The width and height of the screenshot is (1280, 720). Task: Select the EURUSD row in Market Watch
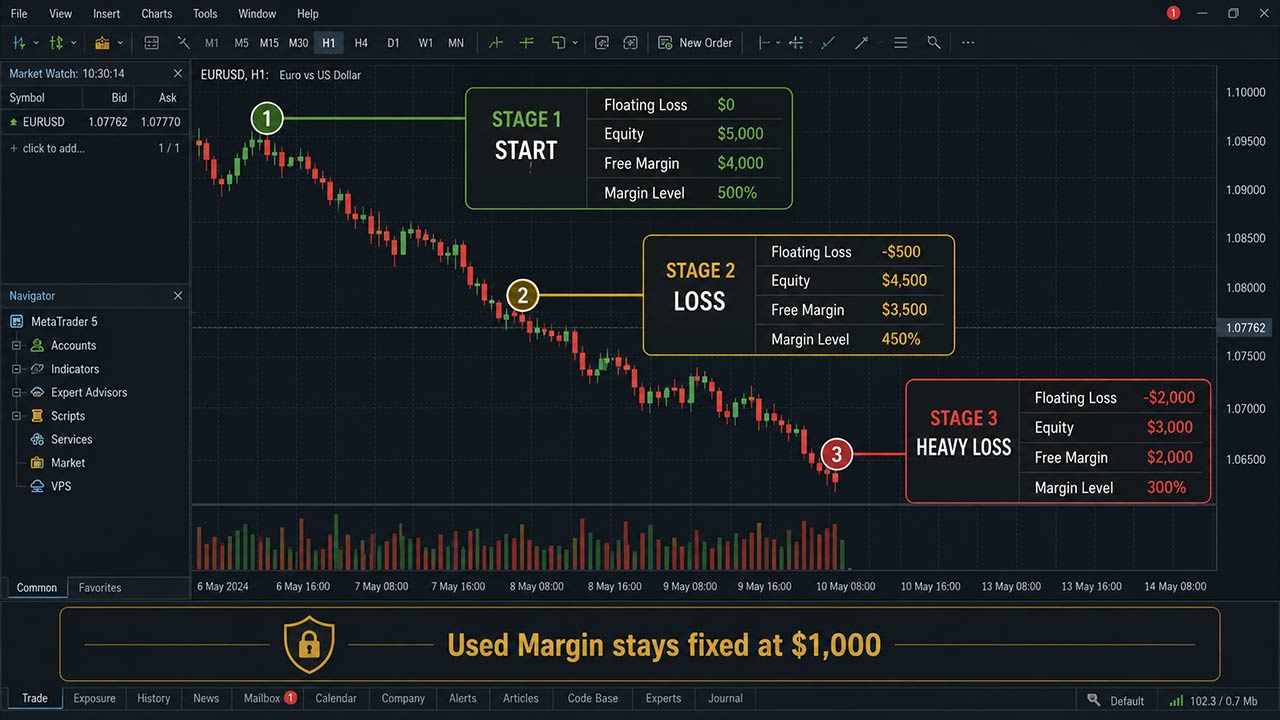95,122
